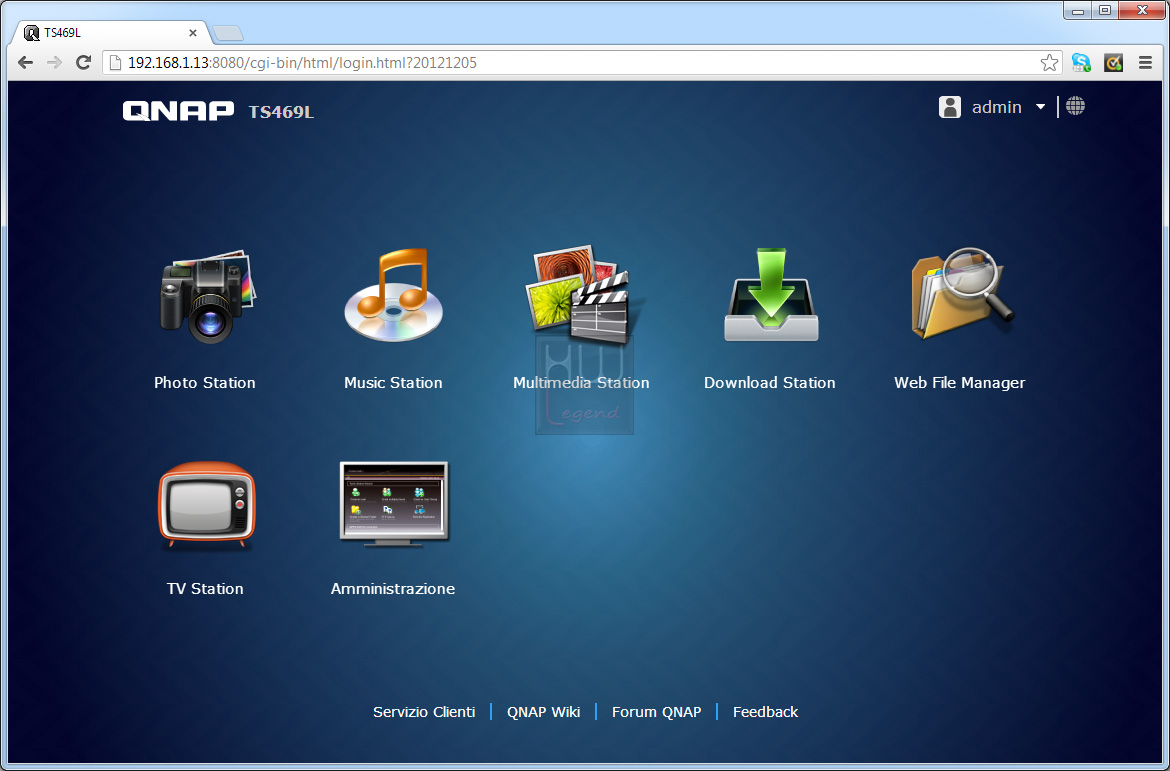Minimize the browser window

[x=1077, y=10]
